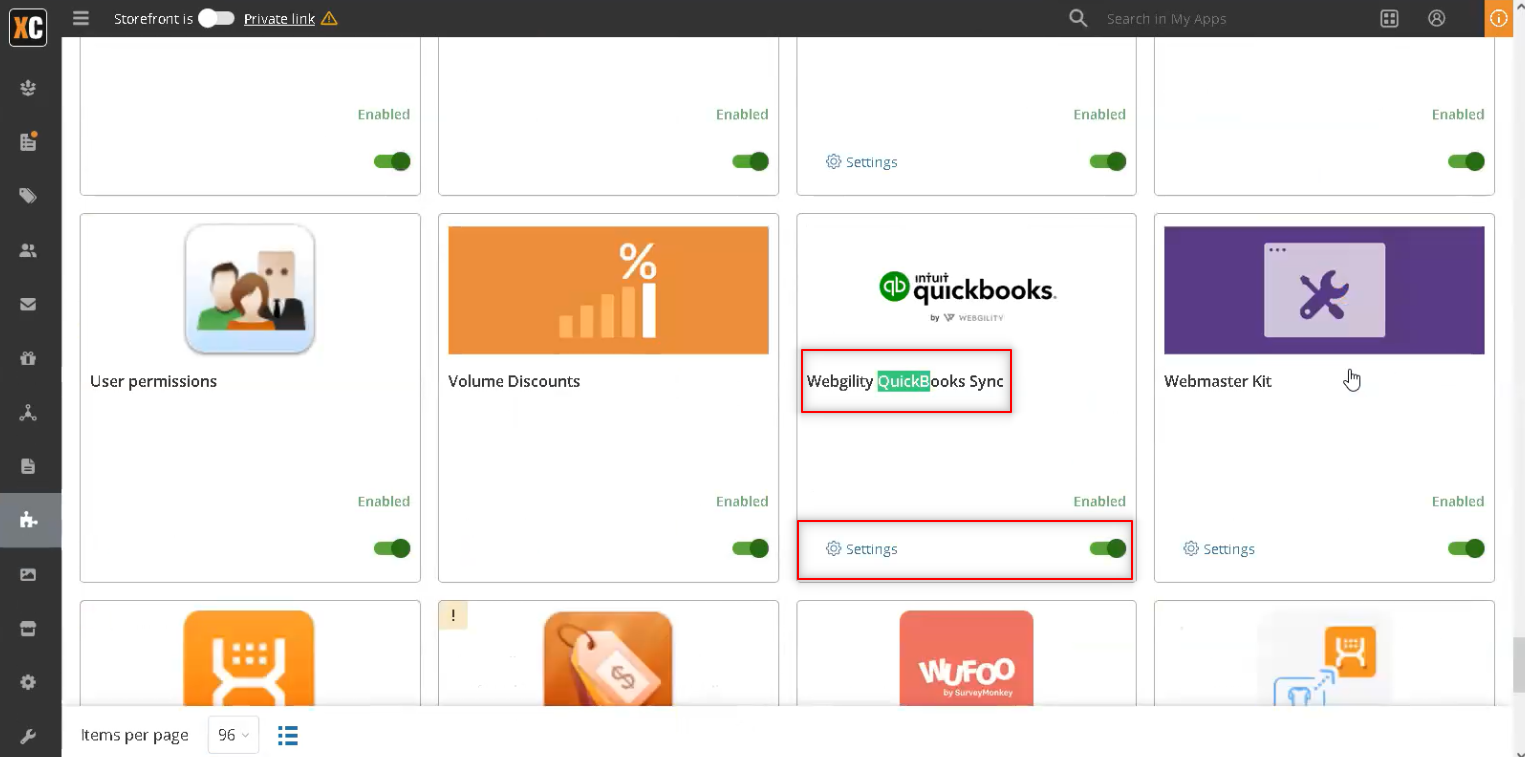This screenshot has height=757, width=1525.
Task: Click the Wufoo by SurveyMonkey thumbnail
Action: coord(966,658)
